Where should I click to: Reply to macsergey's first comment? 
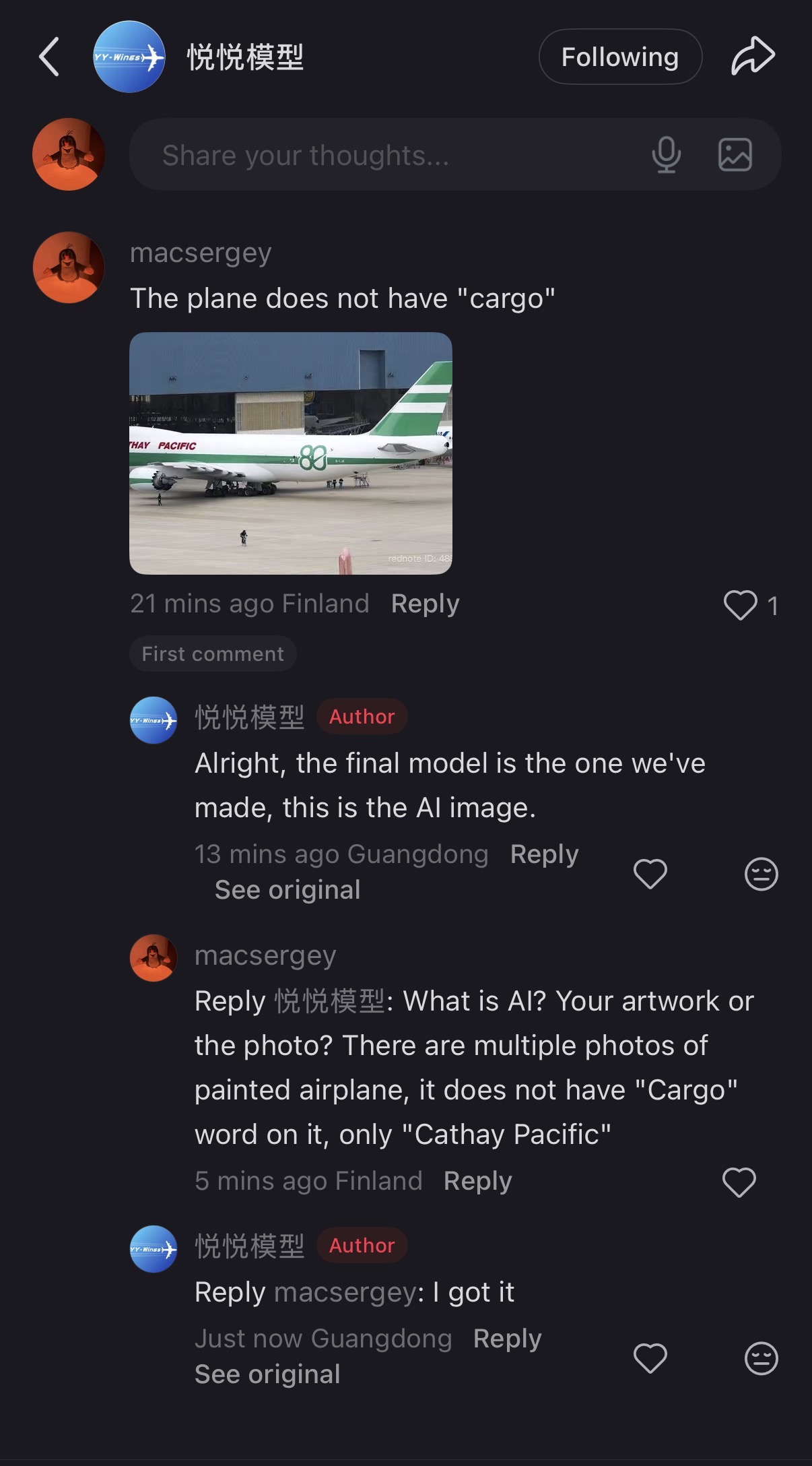click(x=425, y=604)
